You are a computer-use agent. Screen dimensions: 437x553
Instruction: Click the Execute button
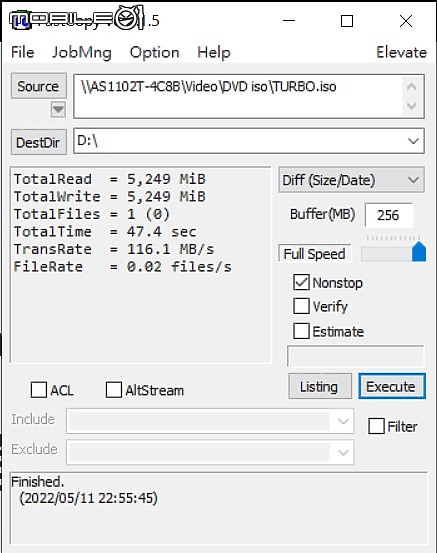click(392, 387)
